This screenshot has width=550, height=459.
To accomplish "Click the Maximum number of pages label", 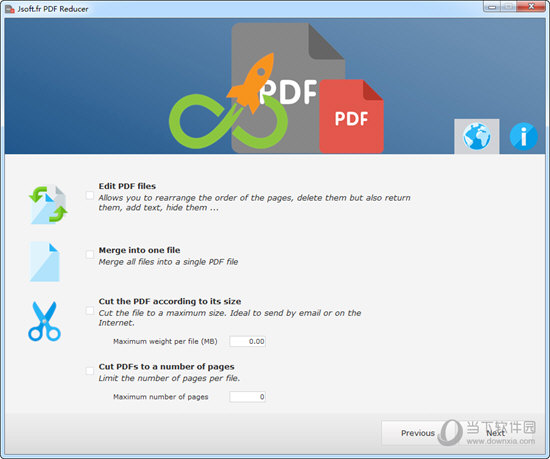I will pos(161,397).
